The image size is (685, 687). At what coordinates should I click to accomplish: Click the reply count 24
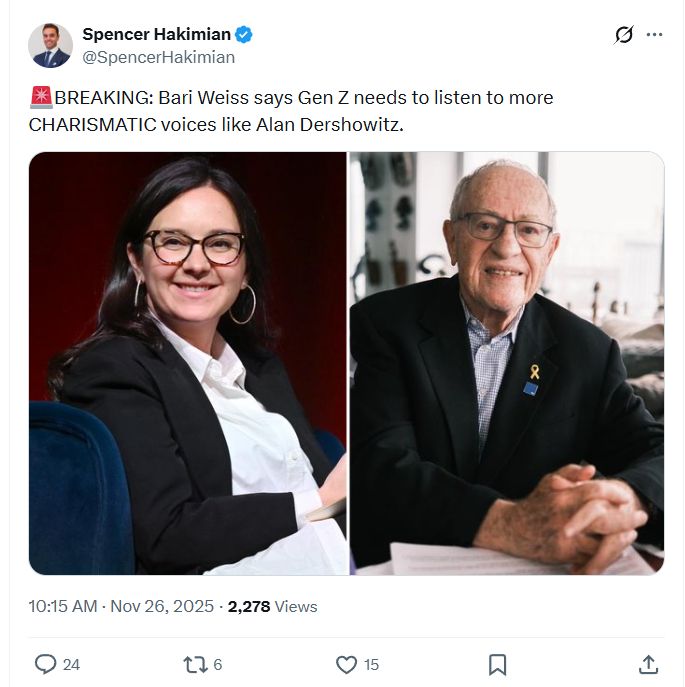click(71, 665)
